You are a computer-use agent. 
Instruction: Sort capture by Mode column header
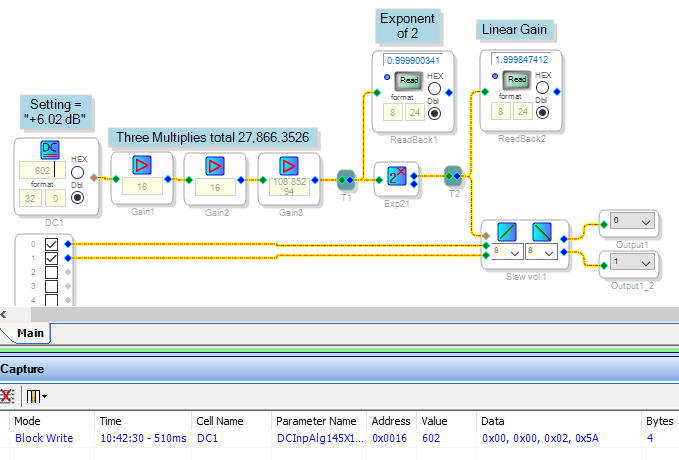[52, 421]
